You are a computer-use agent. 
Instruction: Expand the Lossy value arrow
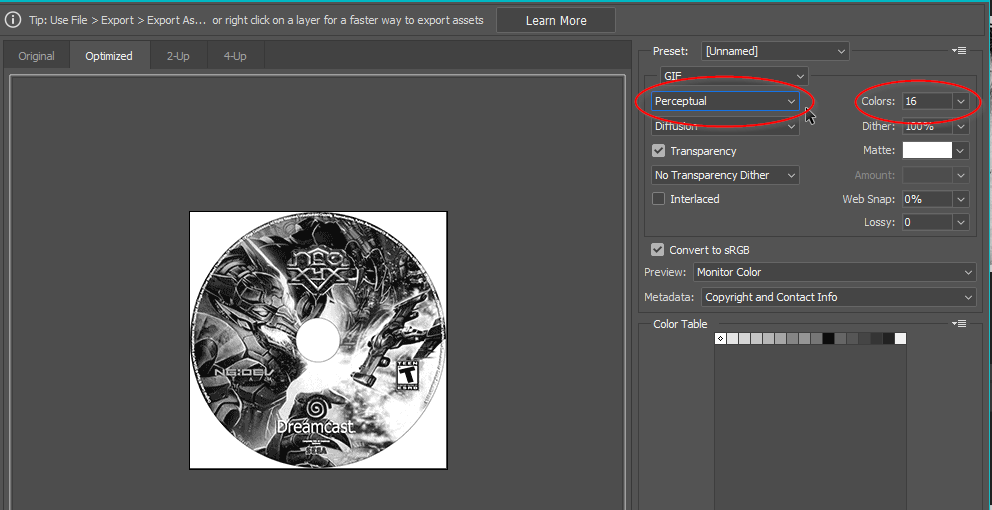(960, 223)
